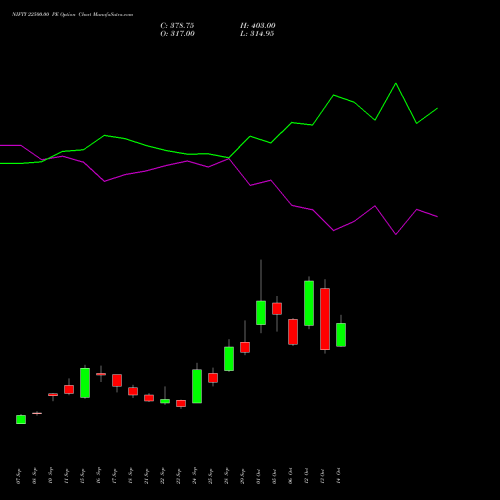Select the tall green candlestick for 24 Sep

point(197,386)
